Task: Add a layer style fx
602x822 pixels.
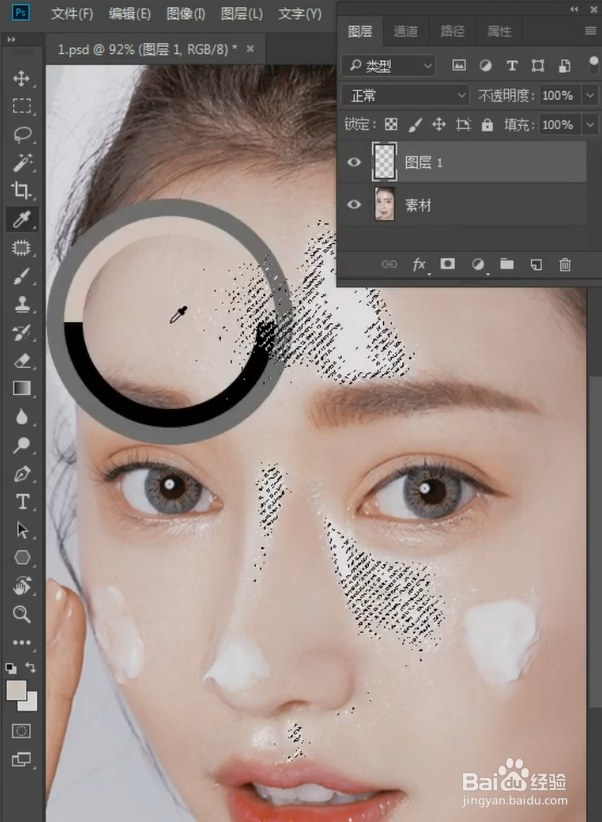Action: (x=419, y=264)
